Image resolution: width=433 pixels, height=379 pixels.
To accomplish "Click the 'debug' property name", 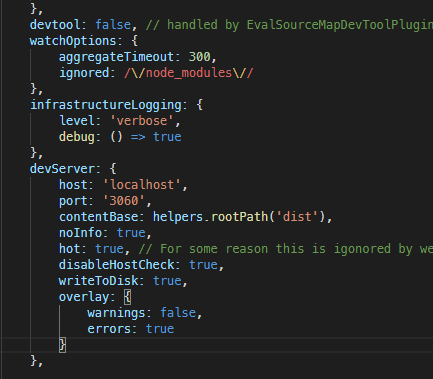I will point(77,137).
